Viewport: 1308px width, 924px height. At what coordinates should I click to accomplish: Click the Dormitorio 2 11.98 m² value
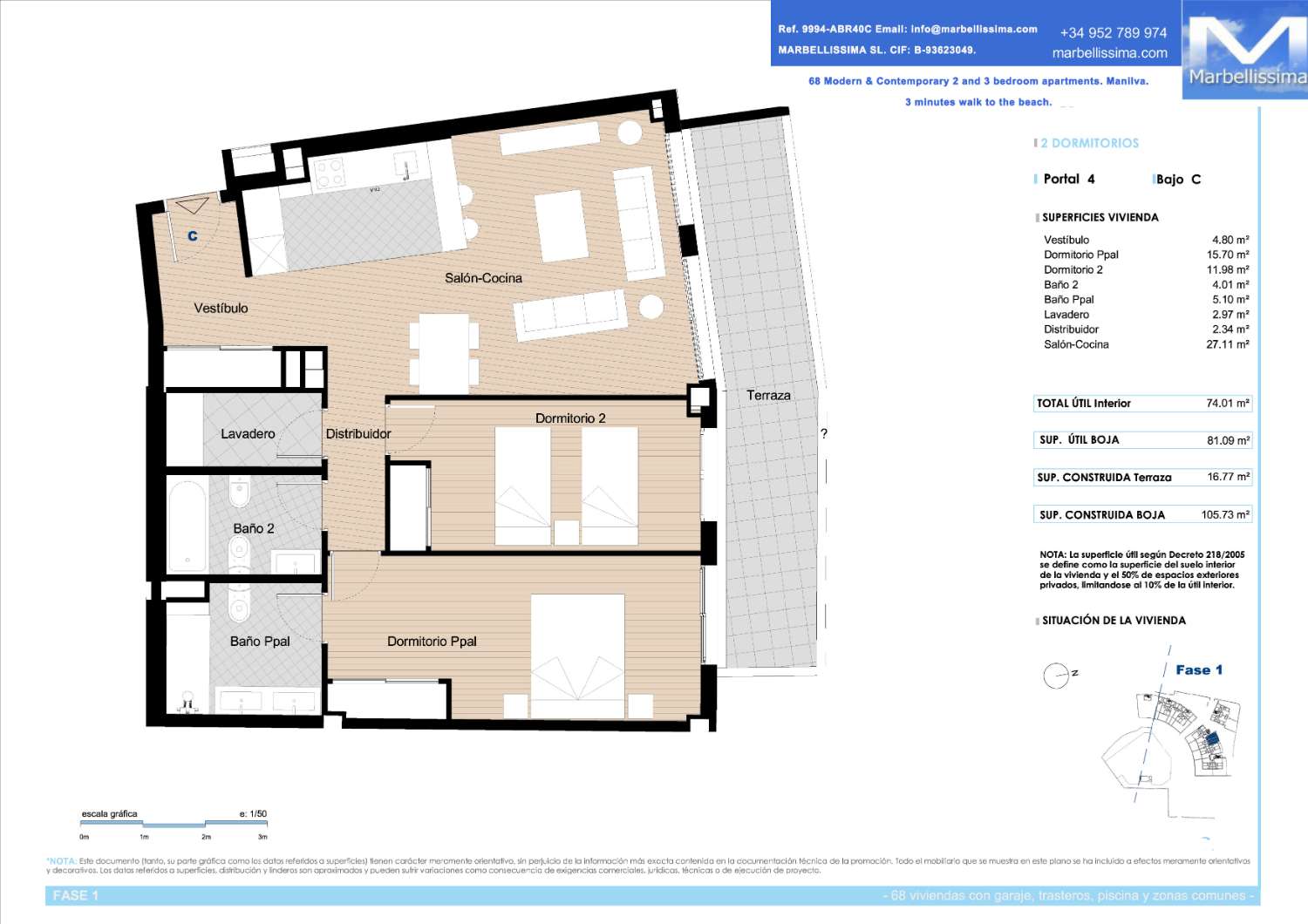1228,269
